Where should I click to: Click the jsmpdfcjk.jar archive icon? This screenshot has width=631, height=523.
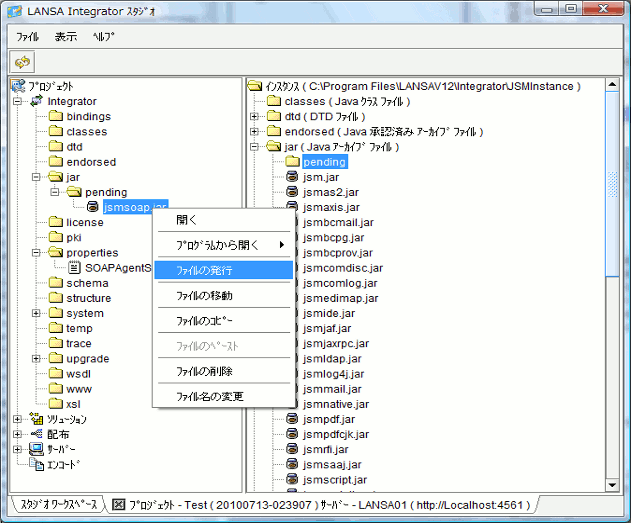click(292, 434)
